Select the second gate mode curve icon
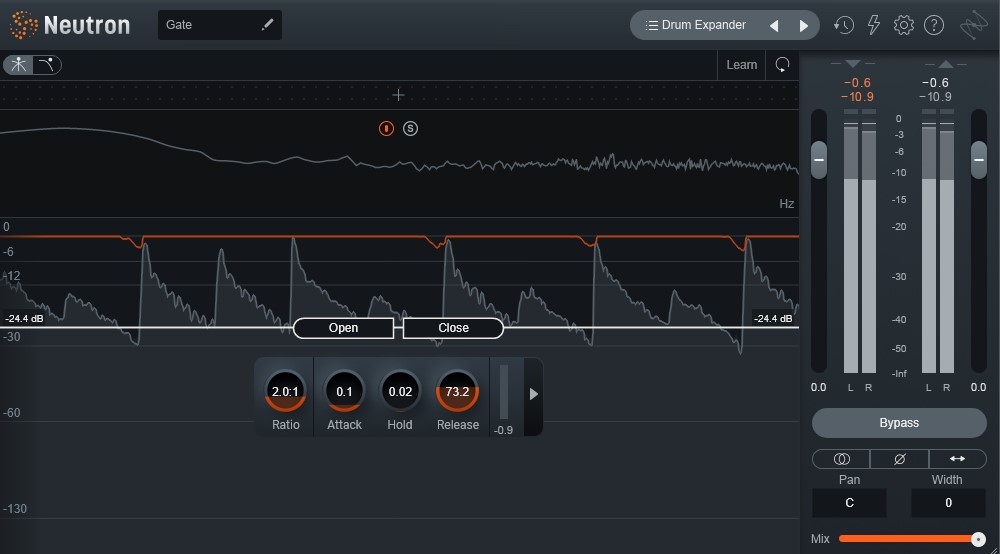This screenshot has width=1000, height=554. tap(47, 64)
